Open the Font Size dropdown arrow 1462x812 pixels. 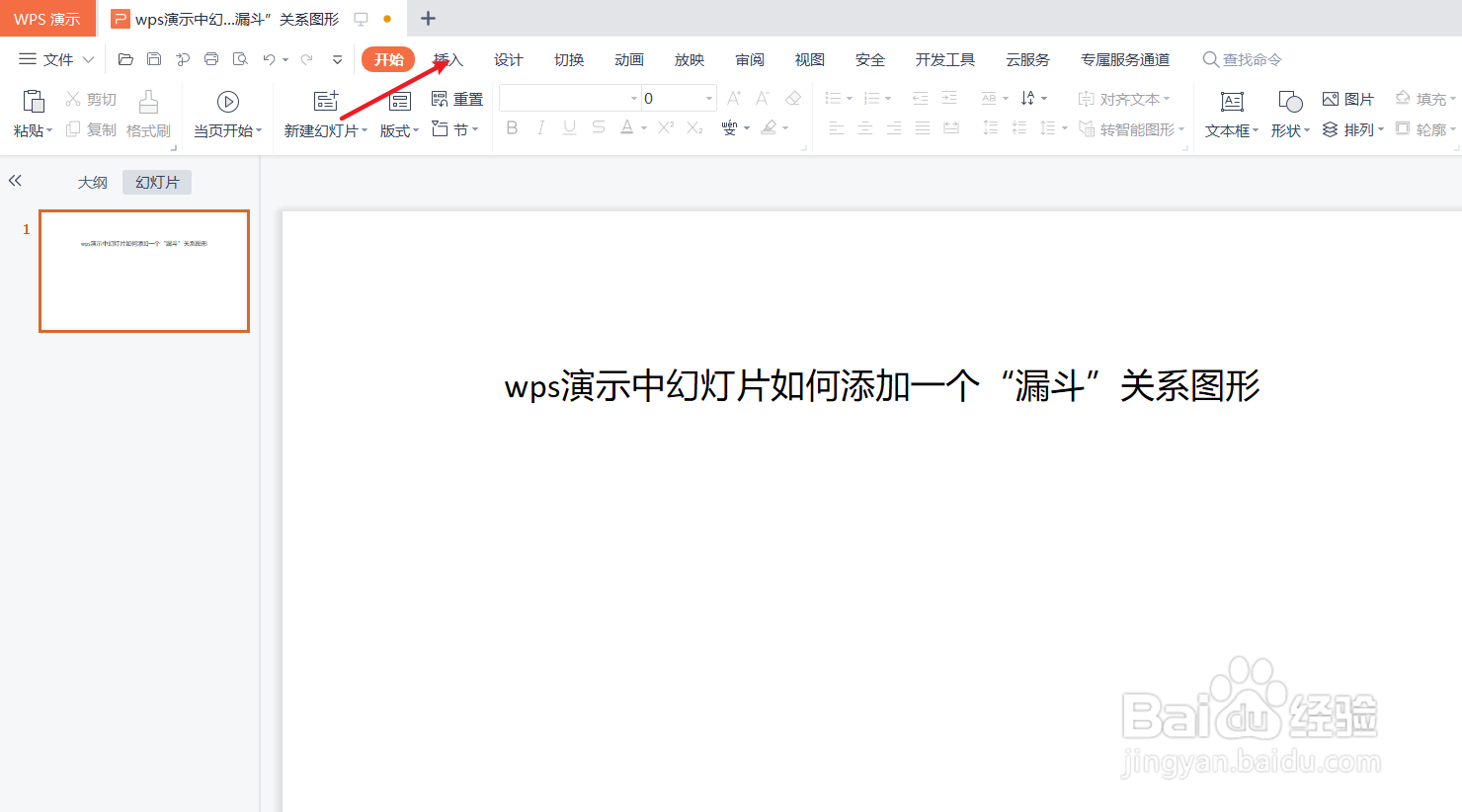coord(708,98)
